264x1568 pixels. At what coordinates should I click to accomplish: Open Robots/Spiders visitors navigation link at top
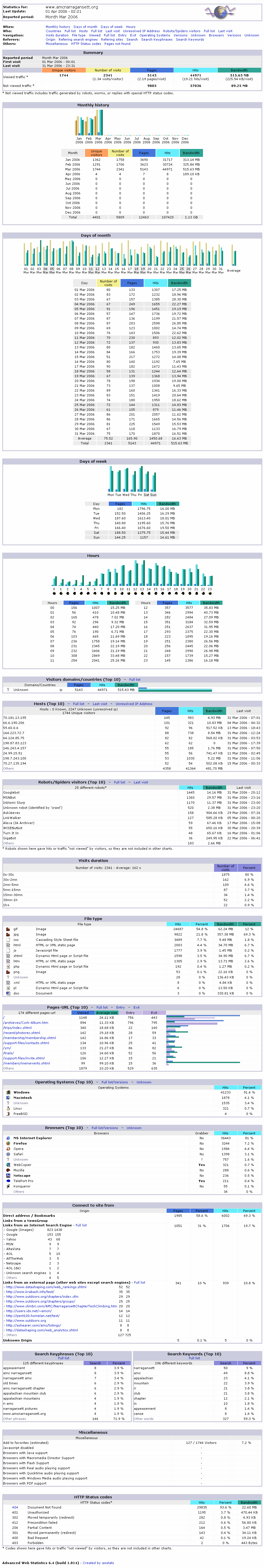pyautogui.click(x=182, y=31)
